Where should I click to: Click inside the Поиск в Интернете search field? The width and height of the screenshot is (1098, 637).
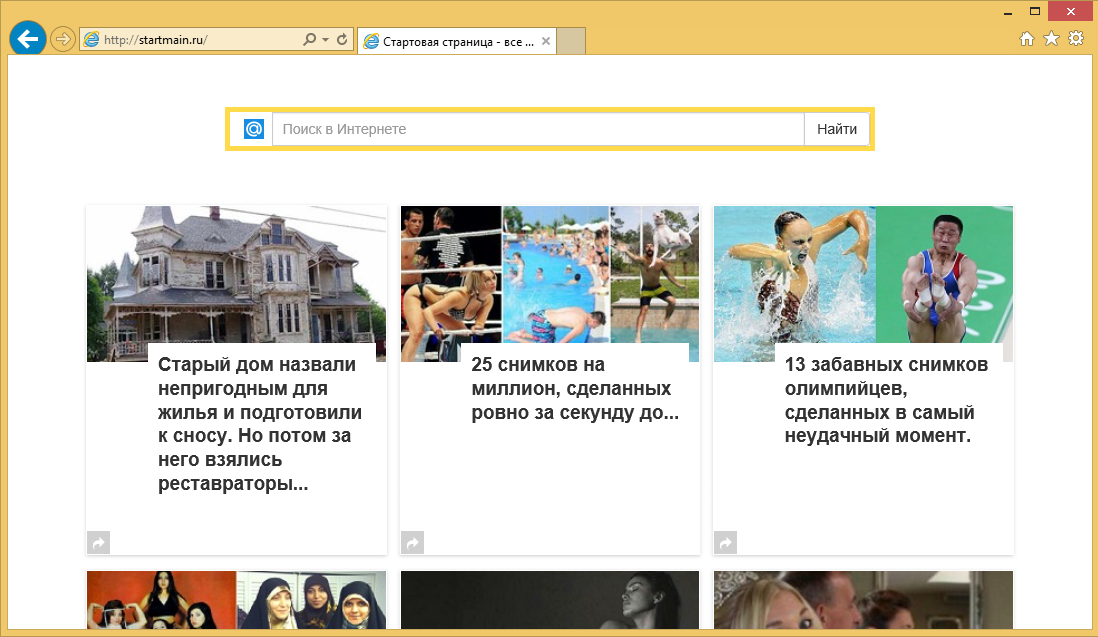540,128
